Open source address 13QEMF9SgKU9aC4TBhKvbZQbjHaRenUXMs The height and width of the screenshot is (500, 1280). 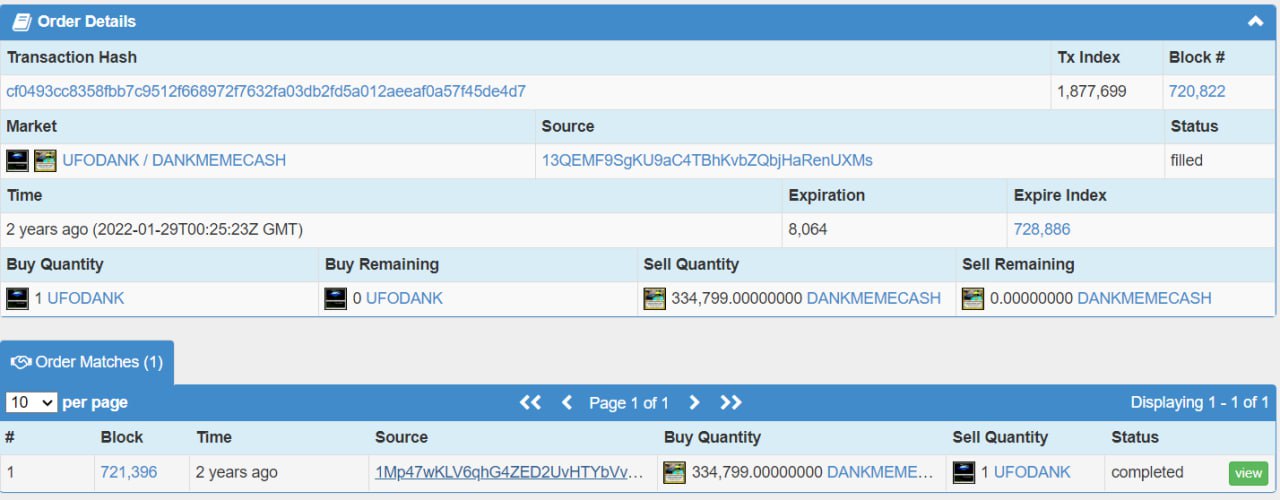(707, 160)
